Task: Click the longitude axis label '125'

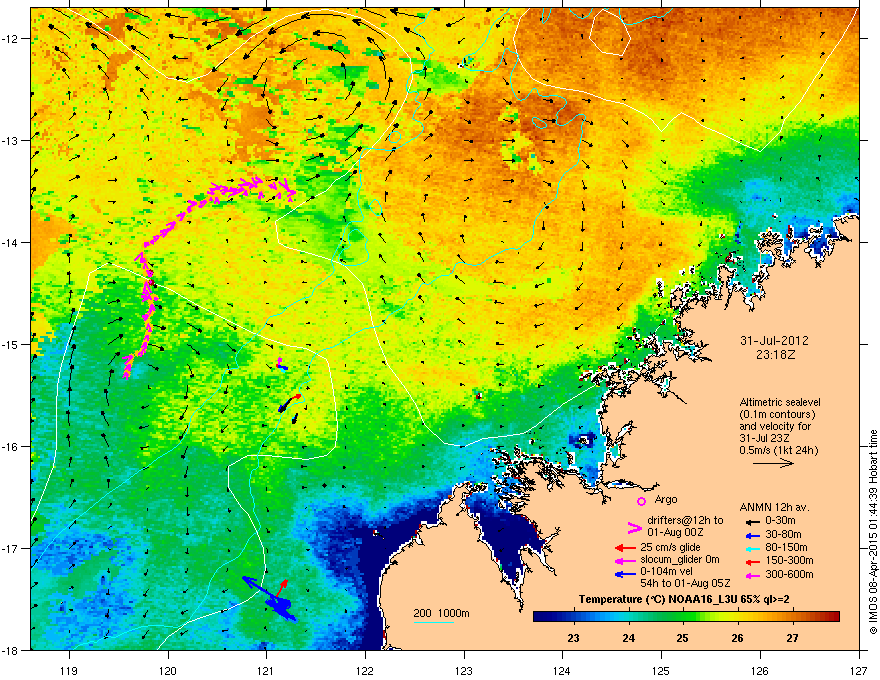Action: tap(661, 670)
